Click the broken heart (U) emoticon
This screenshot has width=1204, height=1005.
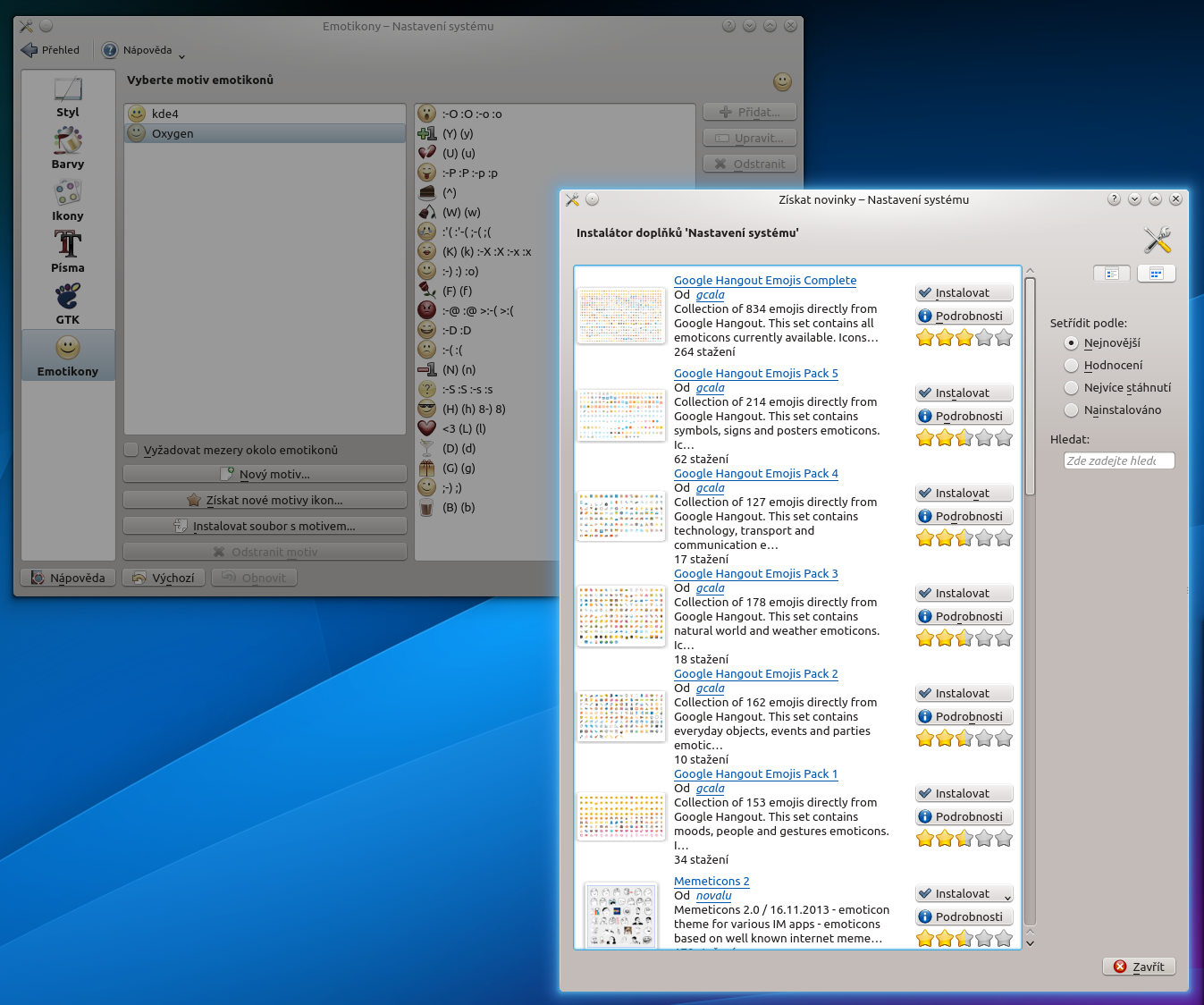click(427, 153)
